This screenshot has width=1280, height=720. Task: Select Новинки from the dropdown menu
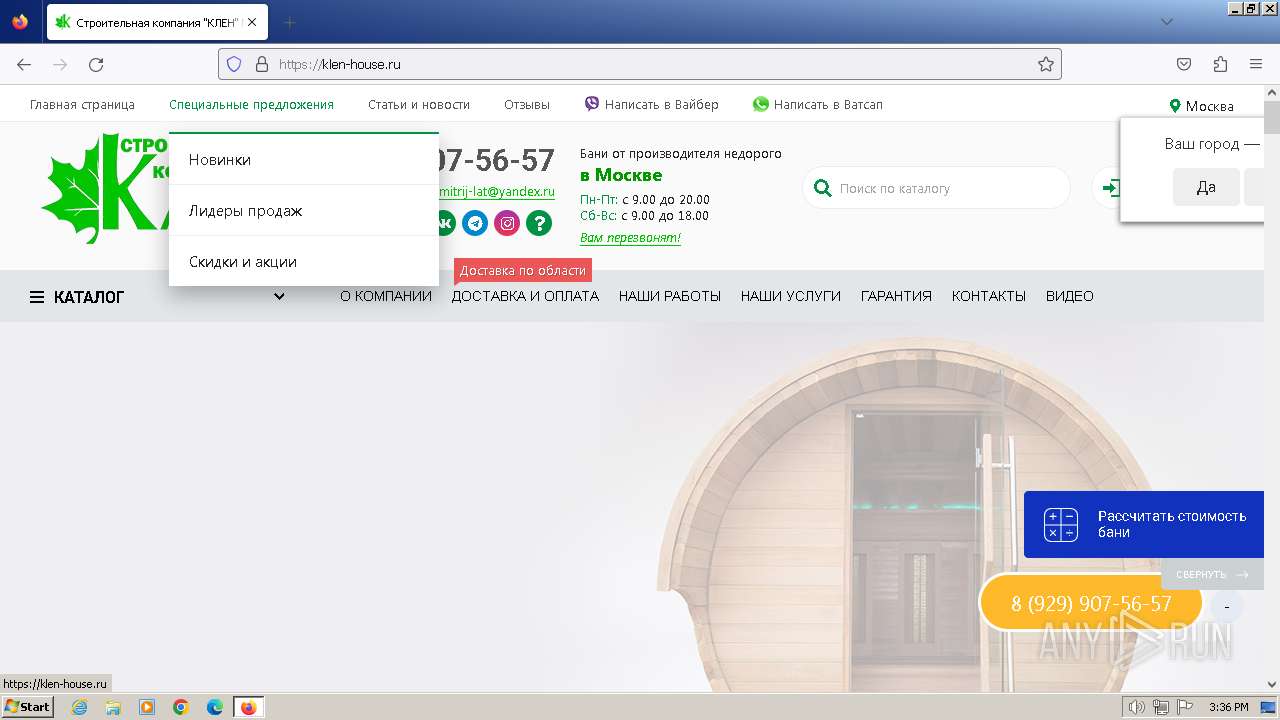(304, 159)
